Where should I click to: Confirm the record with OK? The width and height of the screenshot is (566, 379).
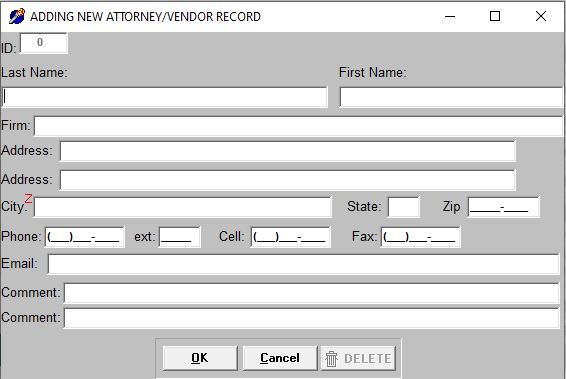(200, 358)
